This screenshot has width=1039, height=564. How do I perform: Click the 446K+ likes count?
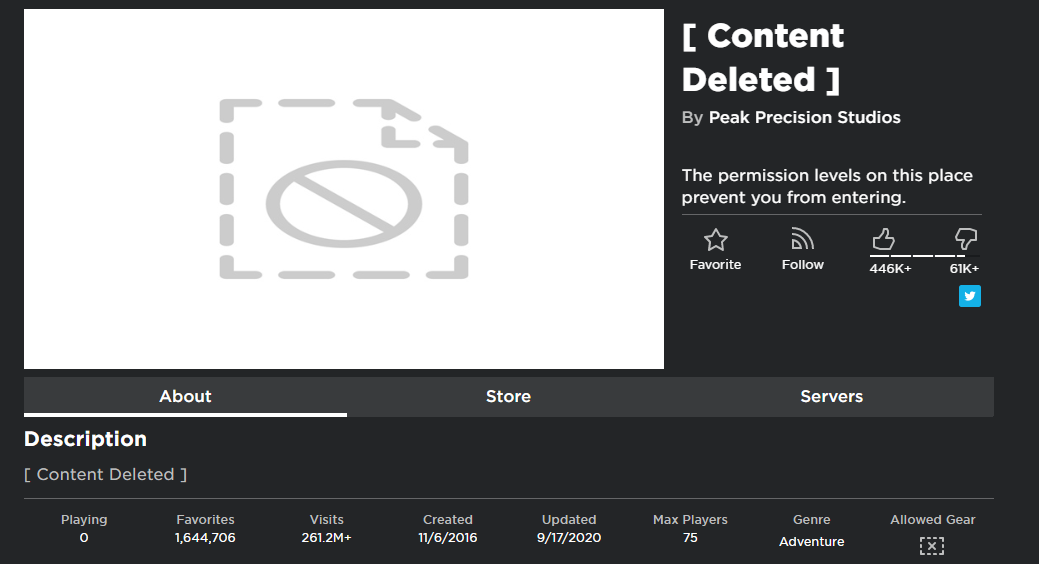coord(890,269)
